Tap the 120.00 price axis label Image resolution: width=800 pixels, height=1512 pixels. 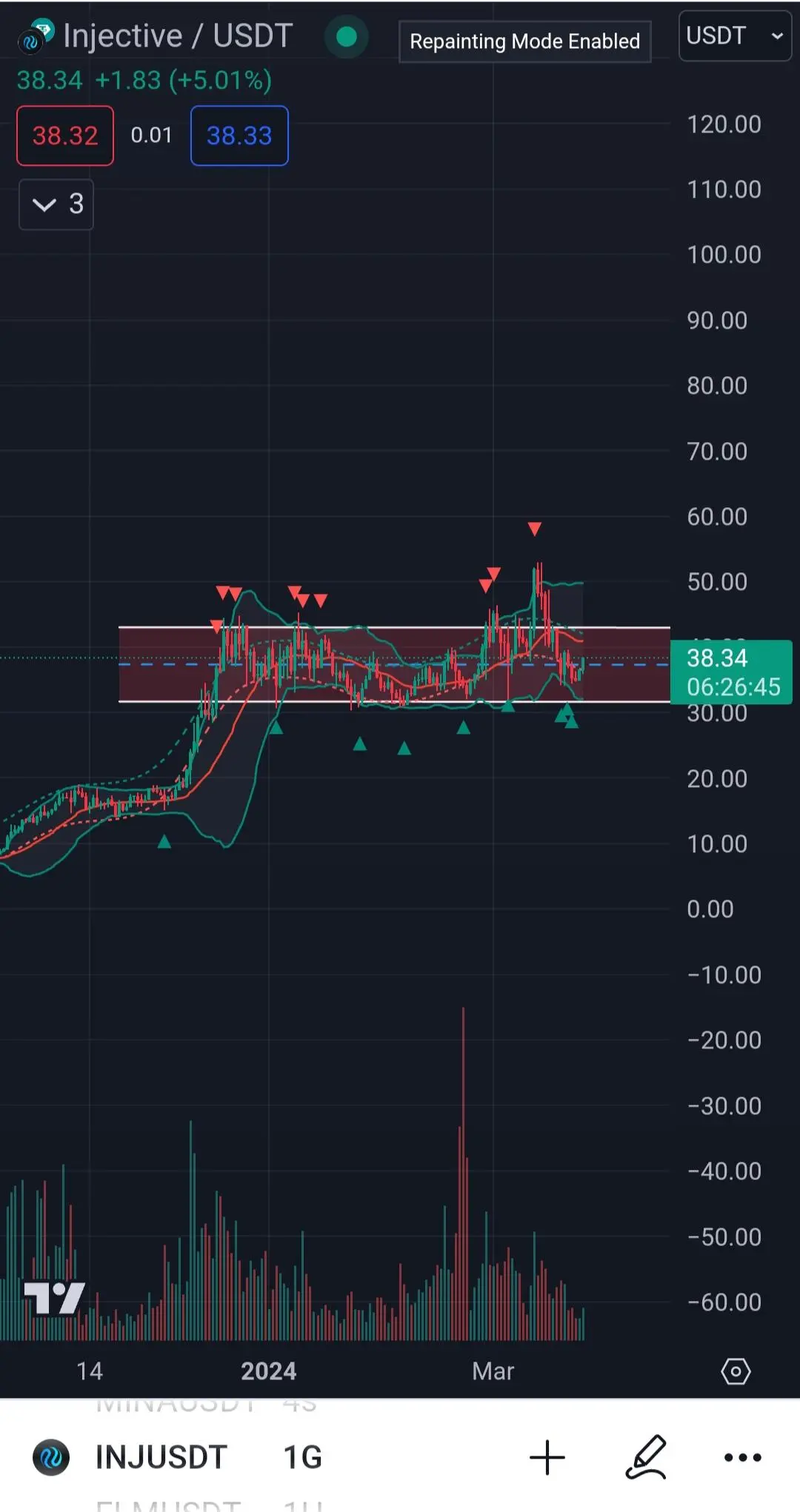[x=724, y=124]
